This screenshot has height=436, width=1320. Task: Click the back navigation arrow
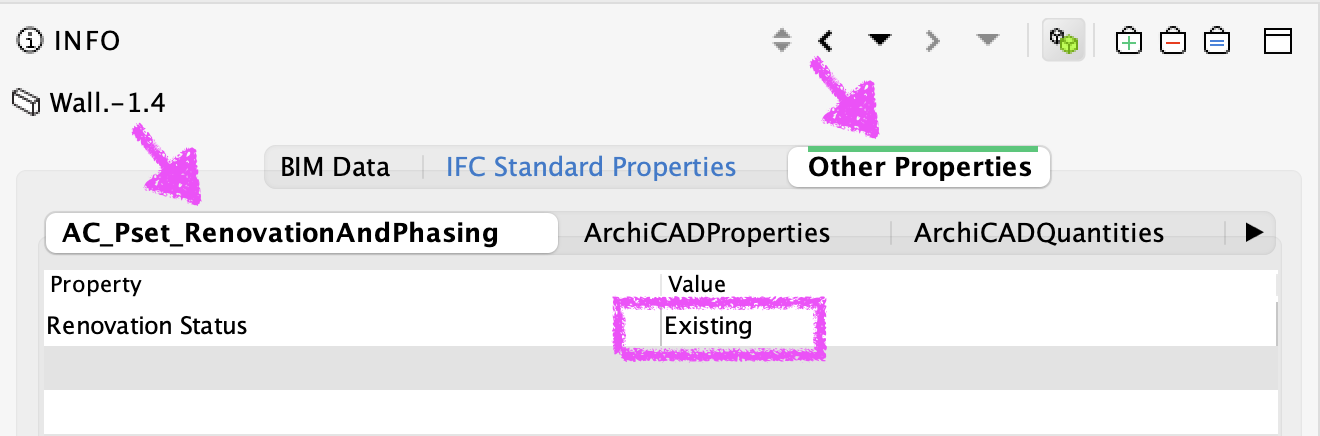(x=826, y=41)
